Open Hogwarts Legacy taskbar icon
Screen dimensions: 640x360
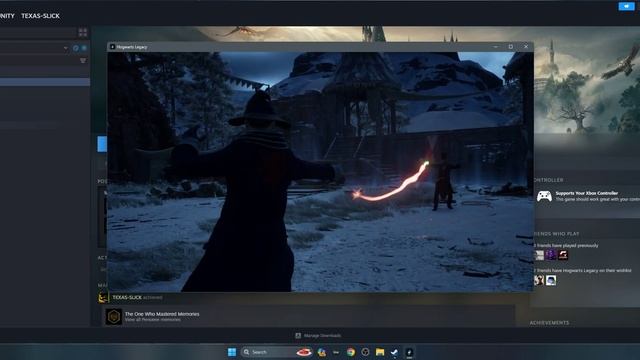409,352
